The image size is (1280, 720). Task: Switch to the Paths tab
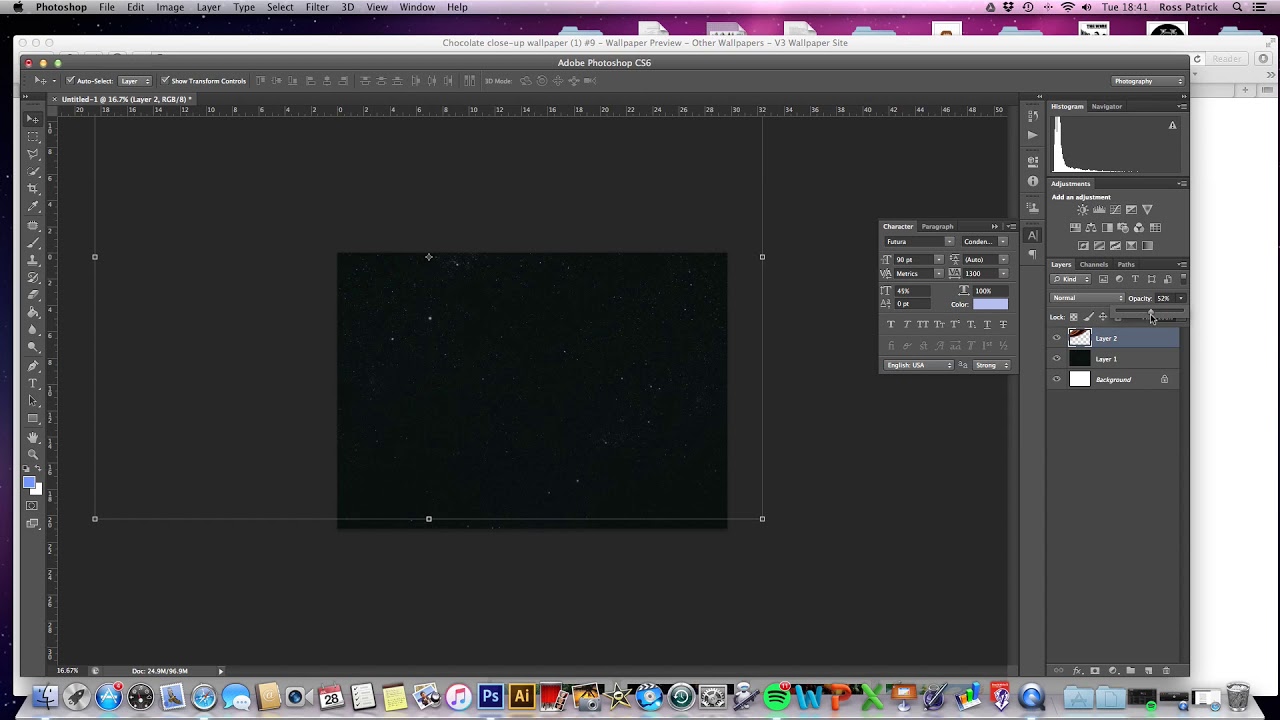pos(1126,264)
